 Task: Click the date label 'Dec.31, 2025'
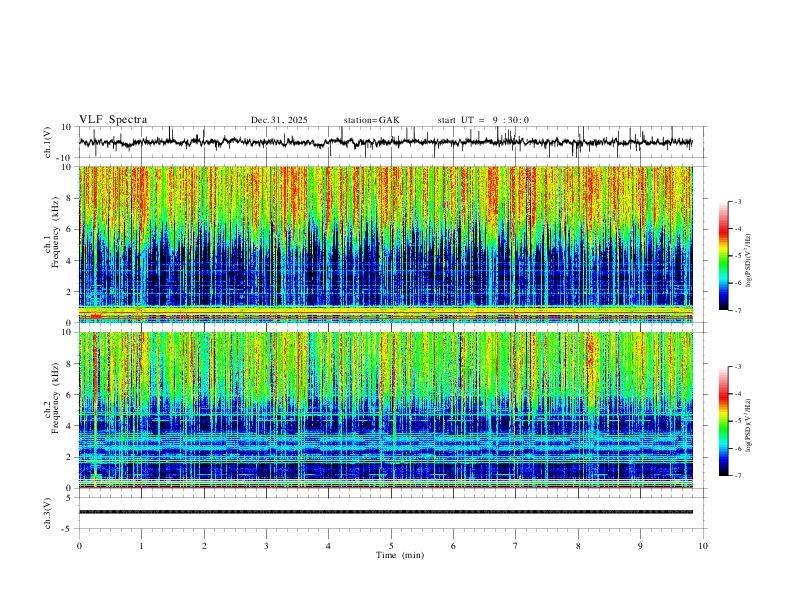click(x=279, y=120)
